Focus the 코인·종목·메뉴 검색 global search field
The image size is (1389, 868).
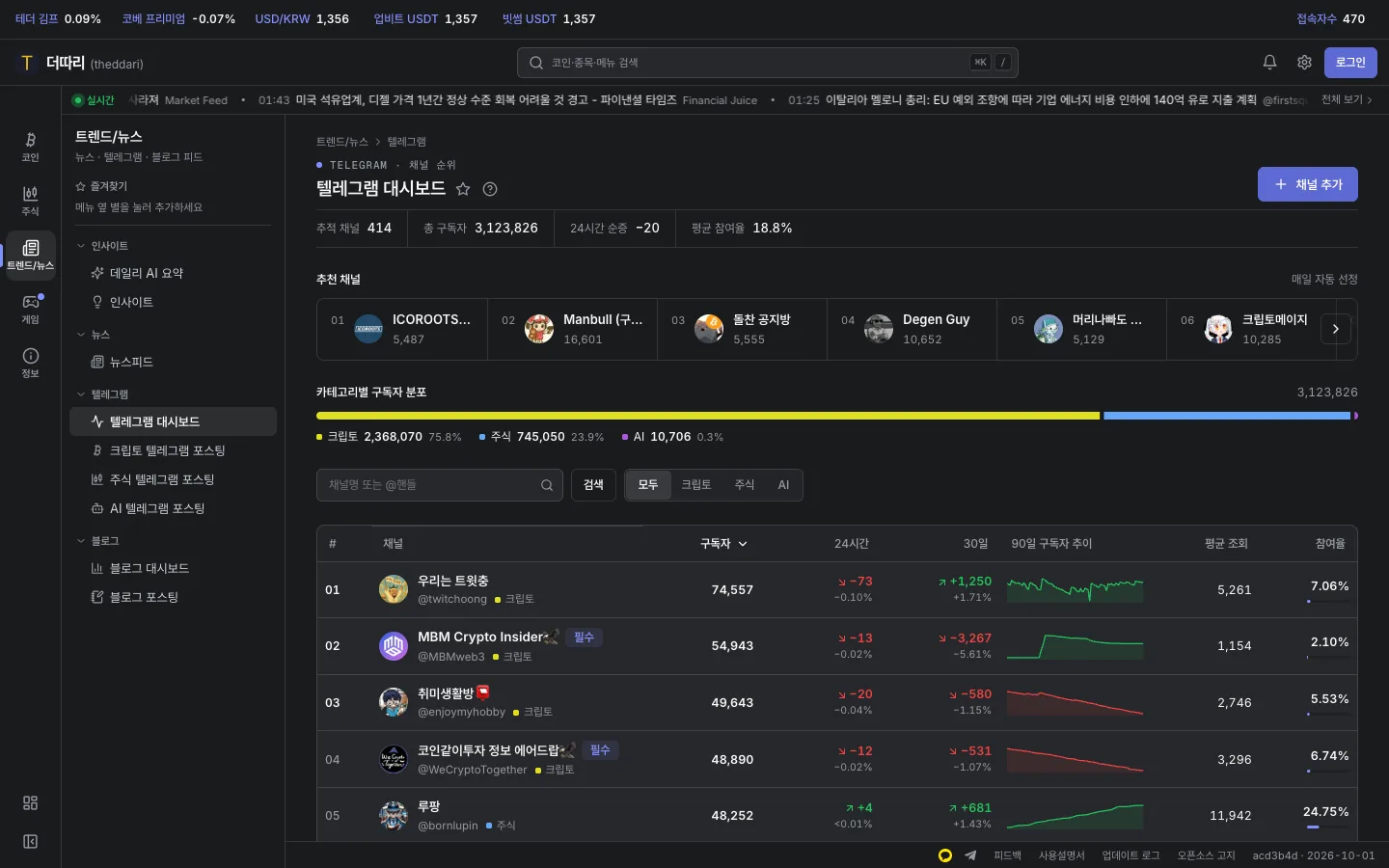(768, 63)
